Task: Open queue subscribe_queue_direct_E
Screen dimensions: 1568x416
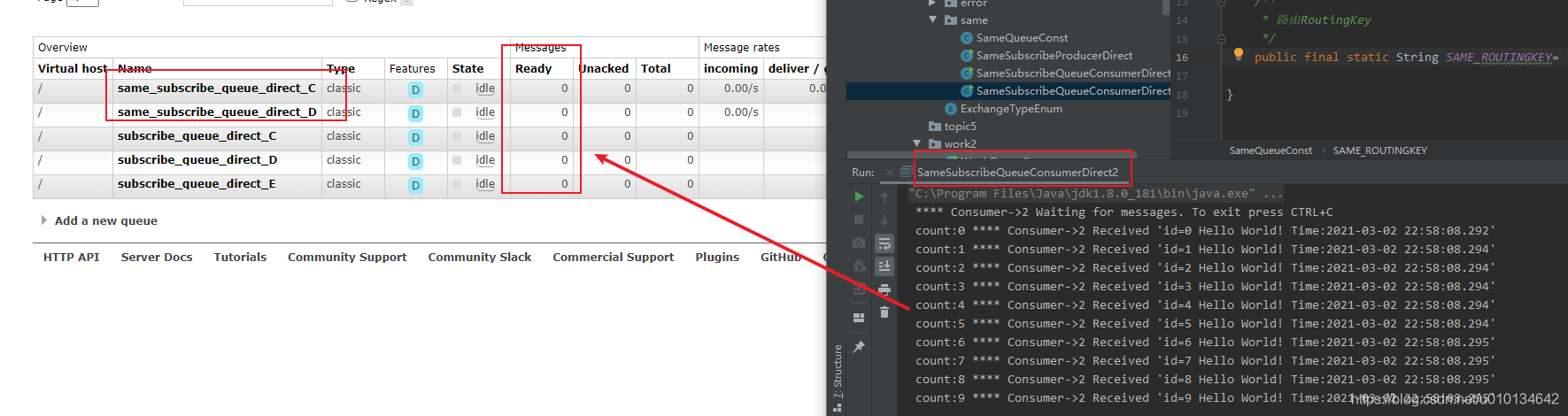Action: (x=197, y=183)
